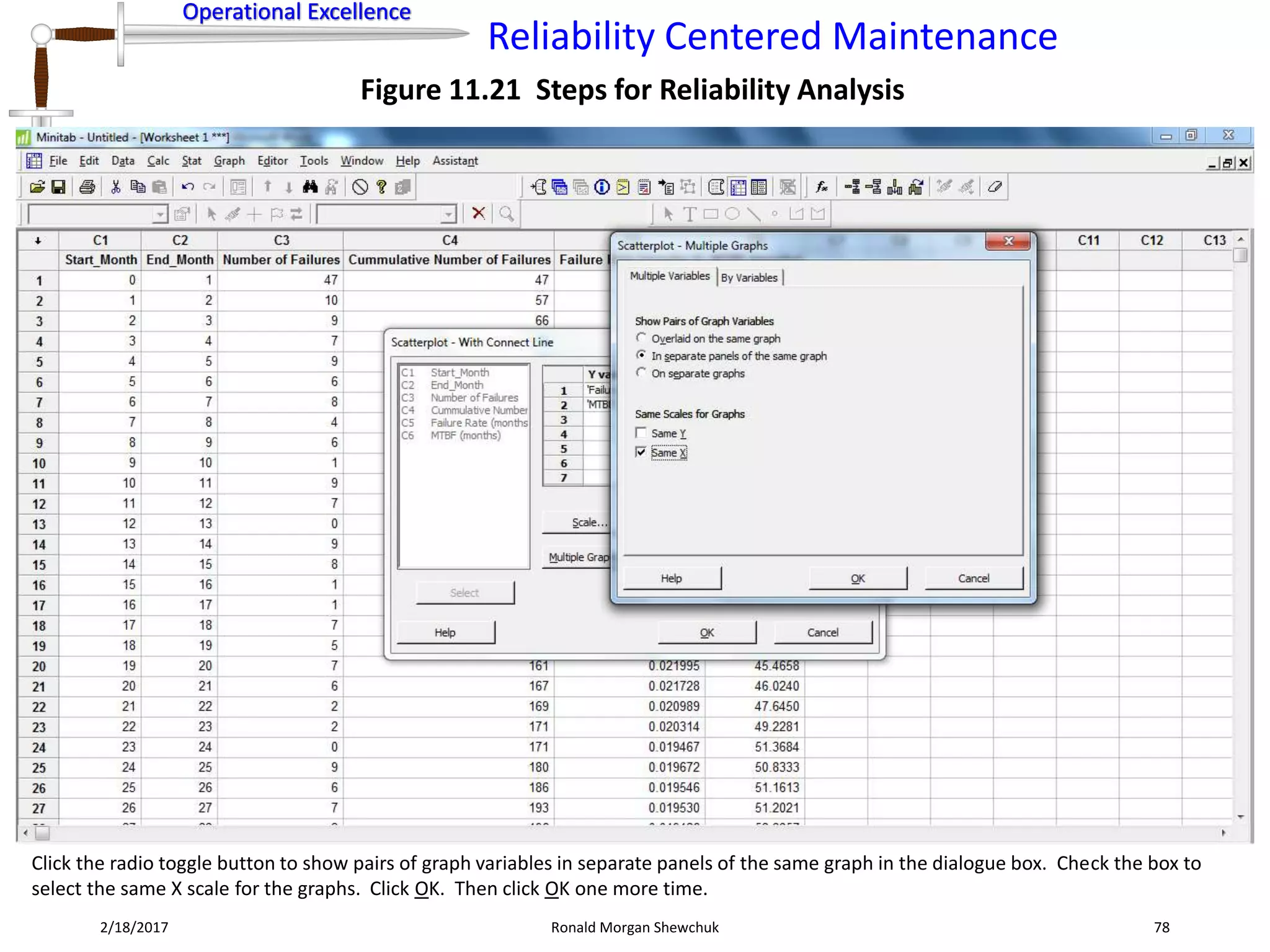Open the File menu

(x=58, y=161)
